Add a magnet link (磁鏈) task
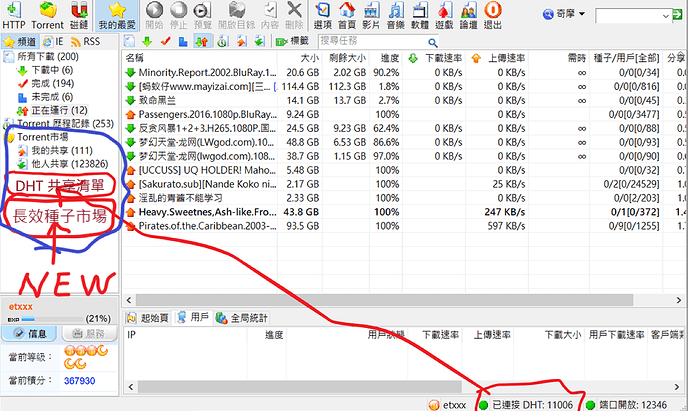690x411 pixels. [79, 15]
